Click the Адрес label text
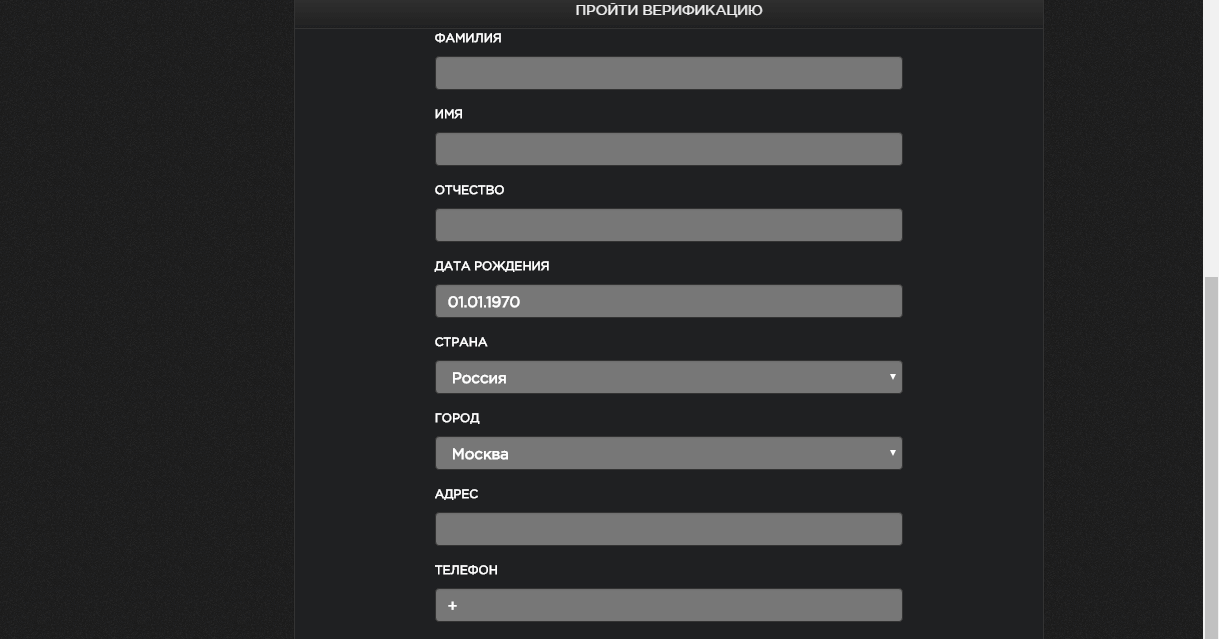 click(x=456, y=494)
